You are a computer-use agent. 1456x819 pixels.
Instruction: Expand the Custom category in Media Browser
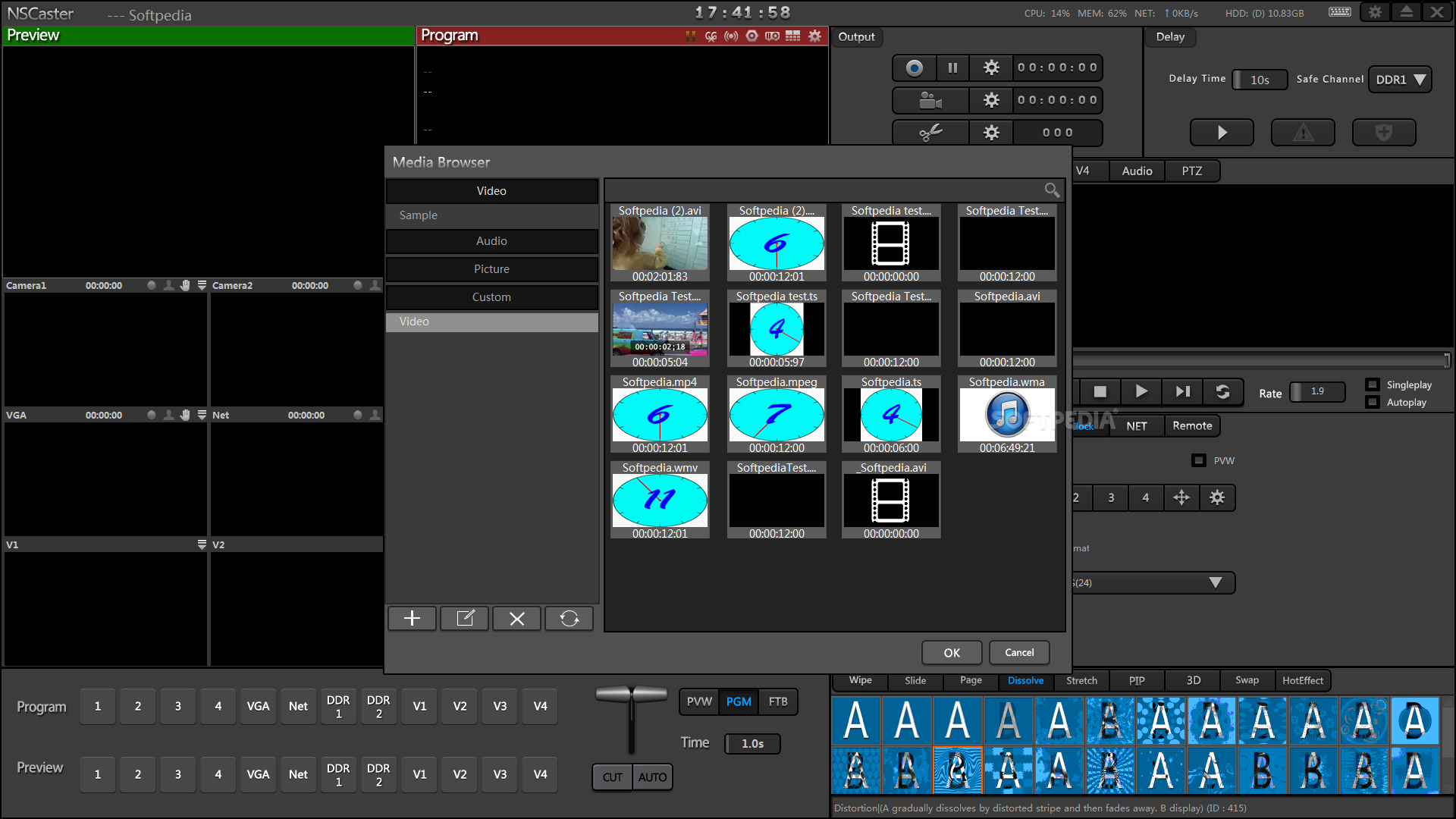pos(491,297)
